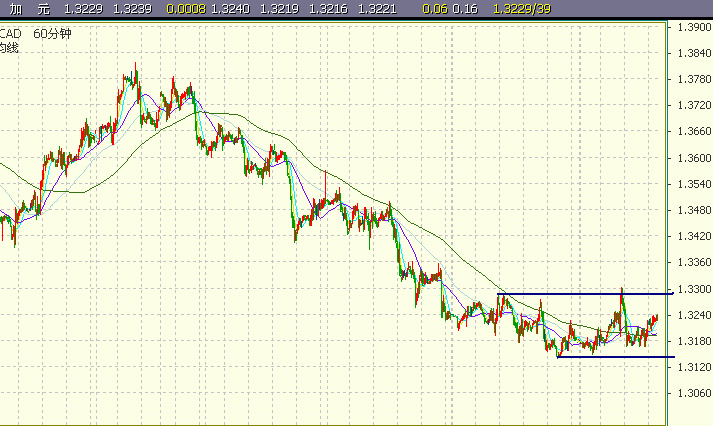Screen dimensions: 713x426
Task: Click the 1.3840 price axis label
Action: (694, 54)
